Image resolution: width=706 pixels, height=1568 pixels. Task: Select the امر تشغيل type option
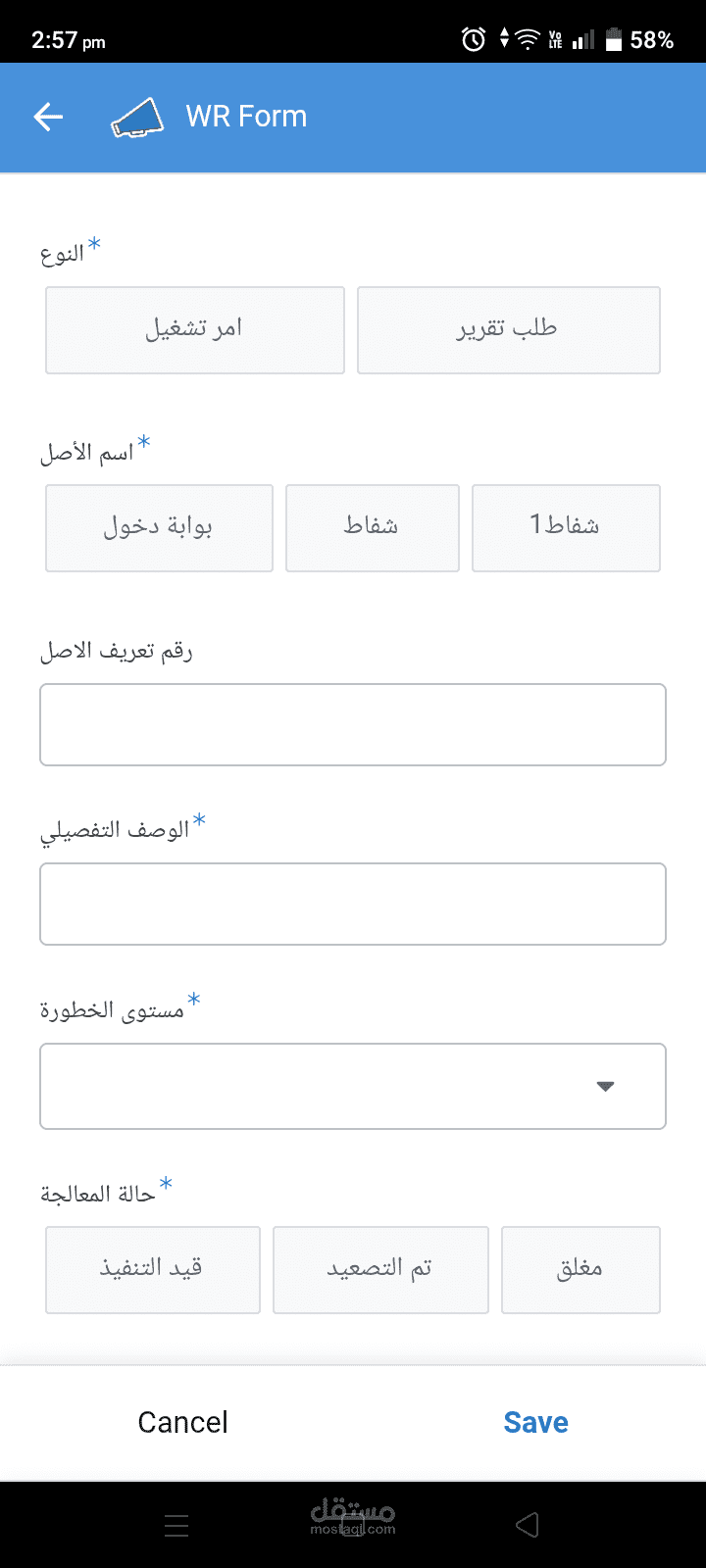pyautogui.click(x=195, y=329)
